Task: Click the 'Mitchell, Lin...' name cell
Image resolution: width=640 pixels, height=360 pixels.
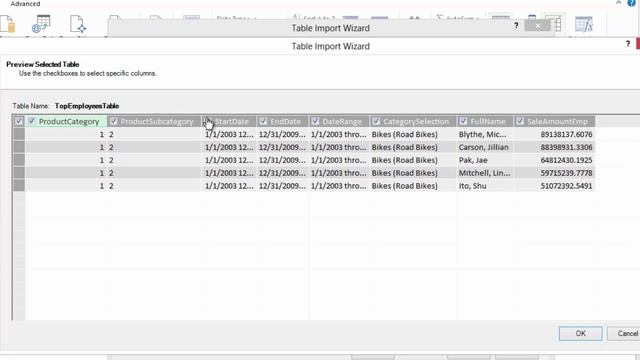Action: click(x=485, y=173)
